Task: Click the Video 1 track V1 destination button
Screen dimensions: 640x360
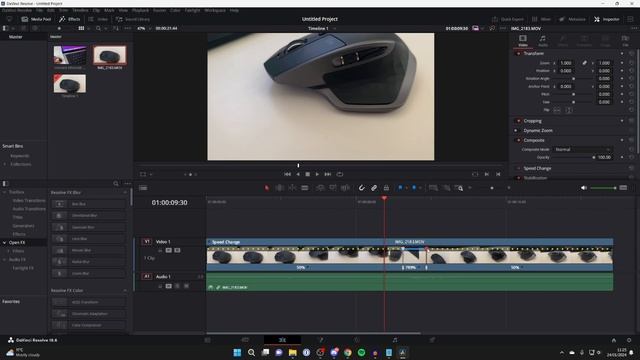Action: click(147, 242)
